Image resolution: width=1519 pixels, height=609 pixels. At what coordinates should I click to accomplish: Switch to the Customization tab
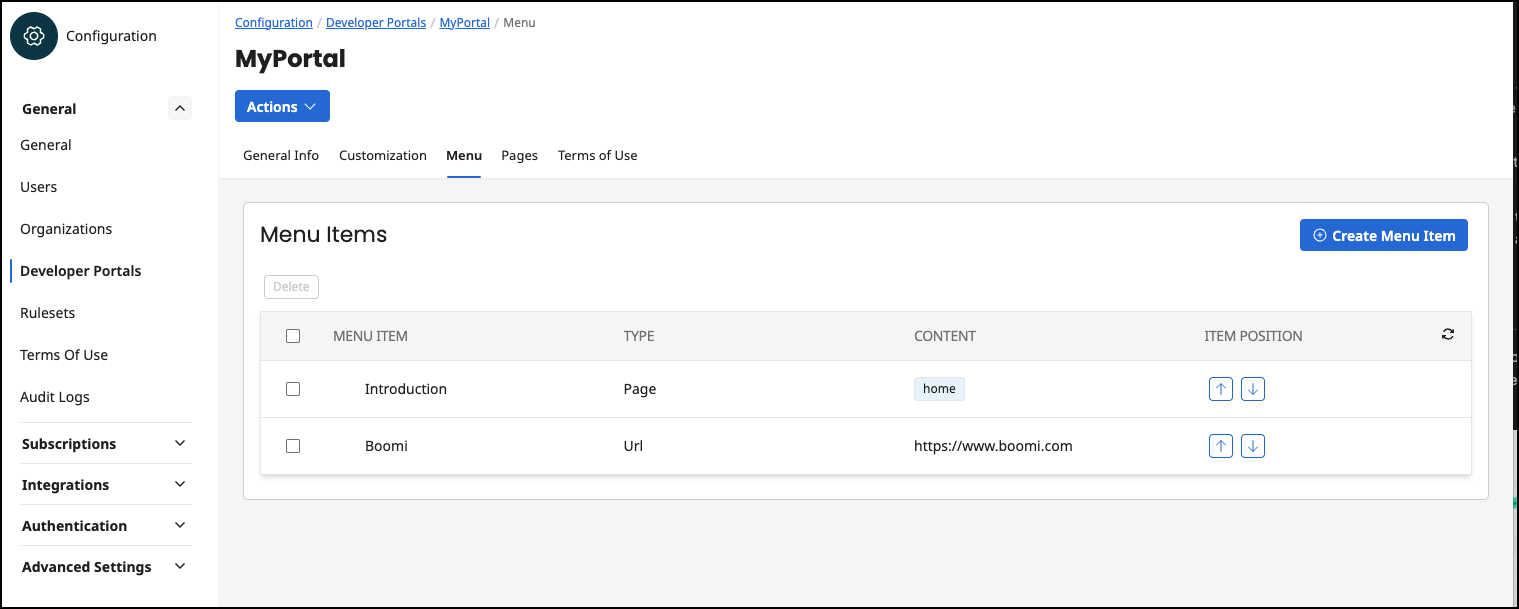coord(382,155)
